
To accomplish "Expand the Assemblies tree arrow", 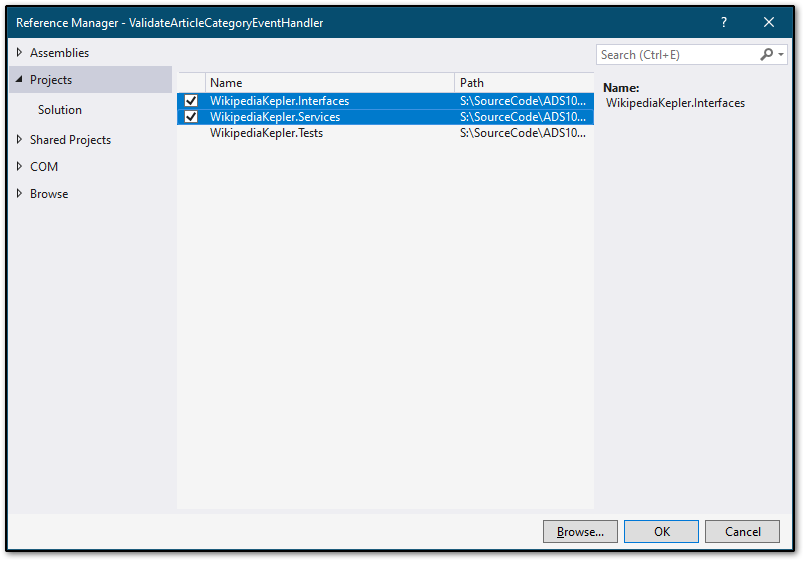I will coord(19,52).
